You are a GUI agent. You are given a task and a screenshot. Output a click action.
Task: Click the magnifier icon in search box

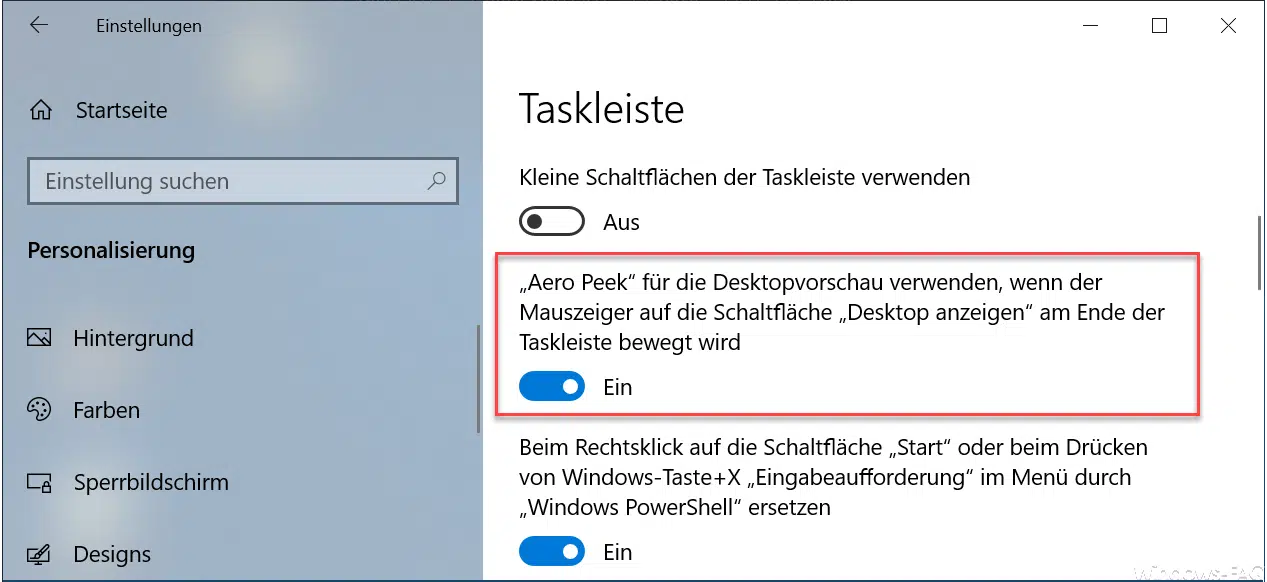click(436, 181)
